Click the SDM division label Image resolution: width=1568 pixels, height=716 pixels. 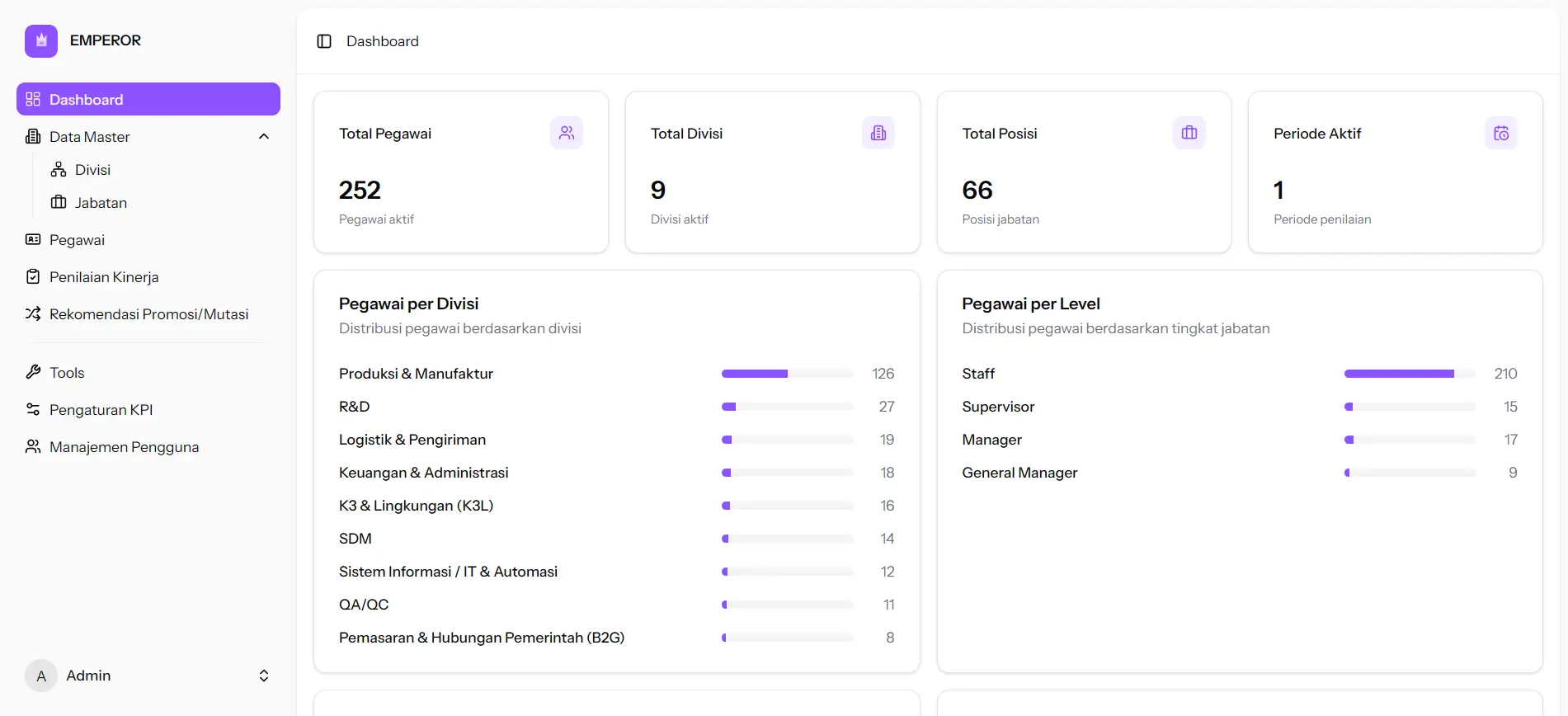click(356, 539)
